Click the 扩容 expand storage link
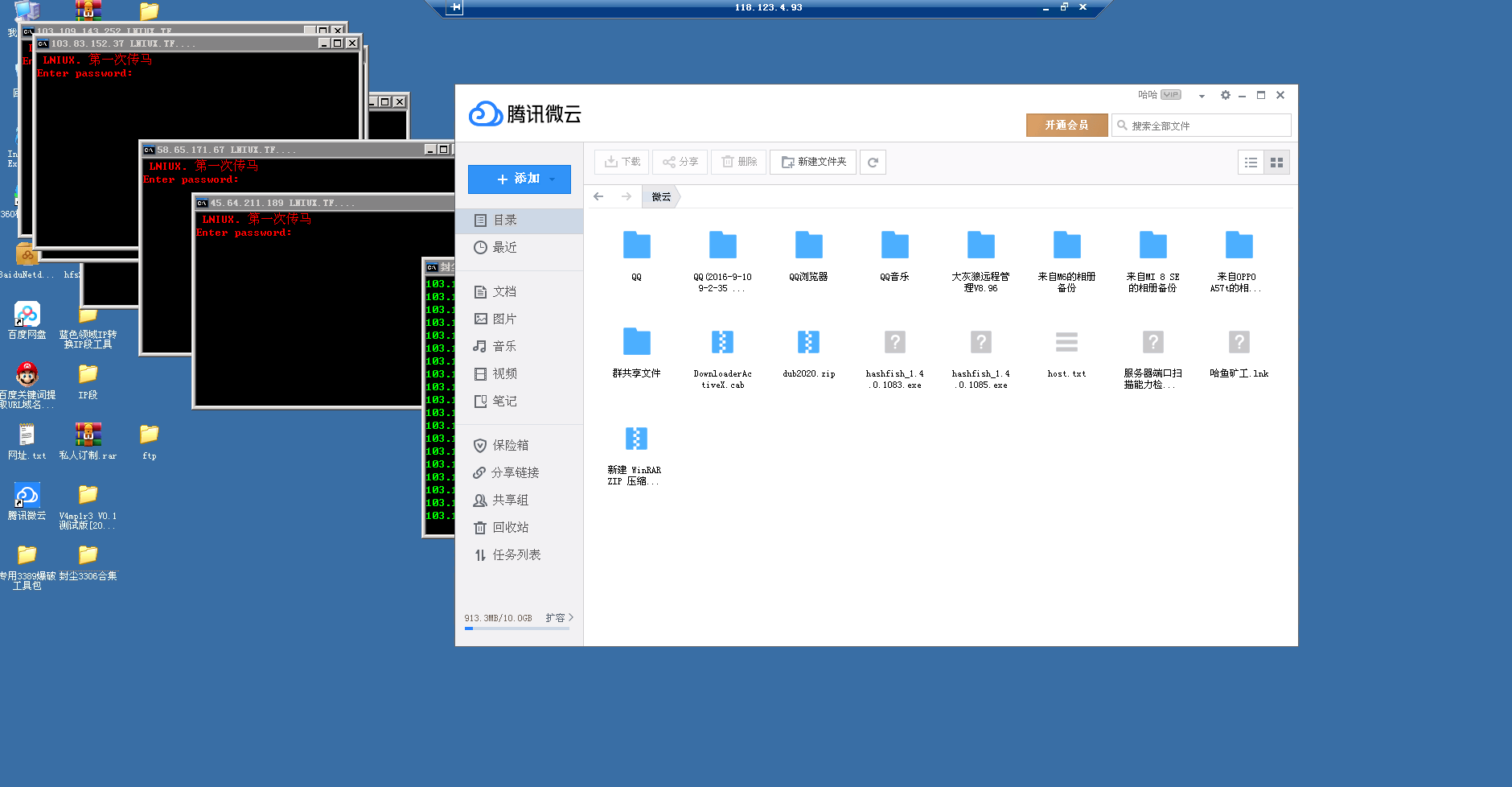The width and height of the screenshot is (1512, 787). tap(559, 618)
